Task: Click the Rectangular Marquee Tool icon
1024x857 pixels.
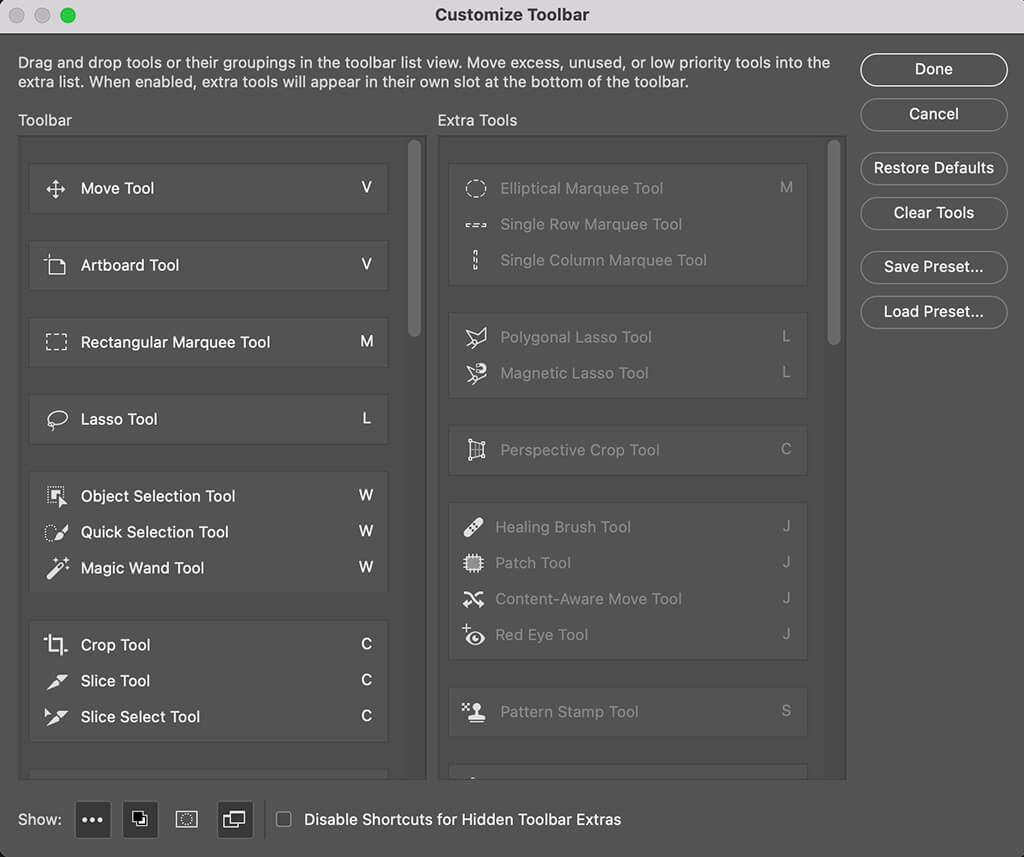Action: point(56,342)
